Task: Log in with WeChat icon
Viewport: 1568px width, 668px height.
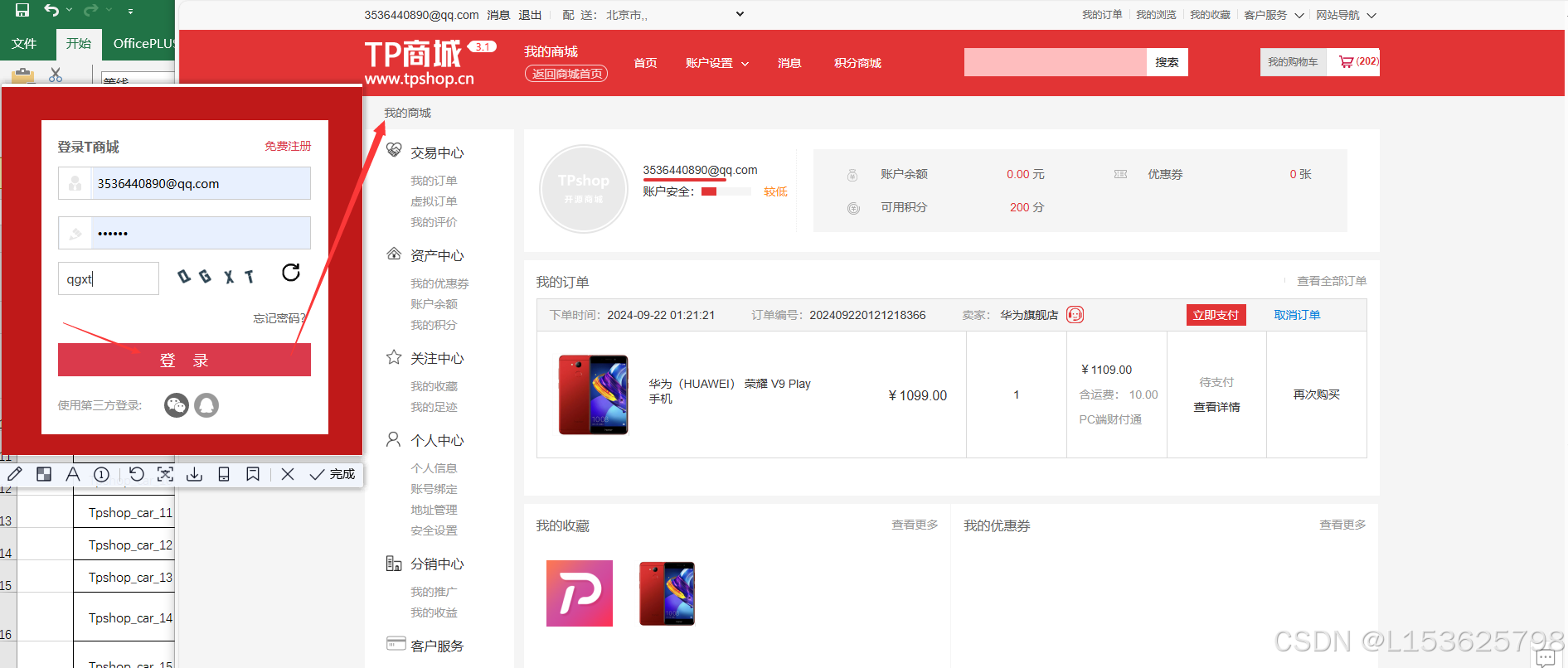Action: 177,405
